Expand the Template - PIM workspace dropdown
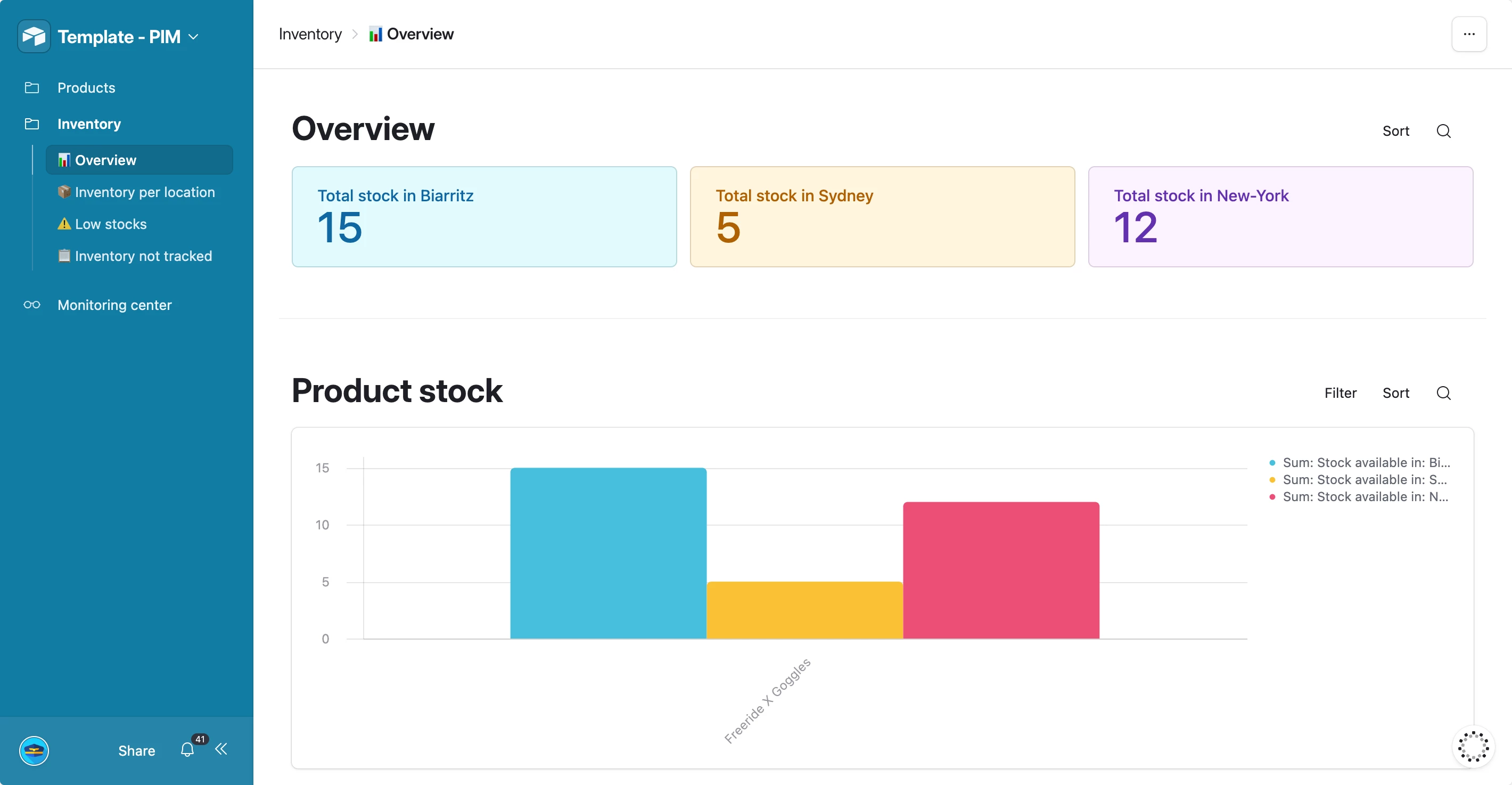Viewport: 1512px width, 785px height. point(194,37)
